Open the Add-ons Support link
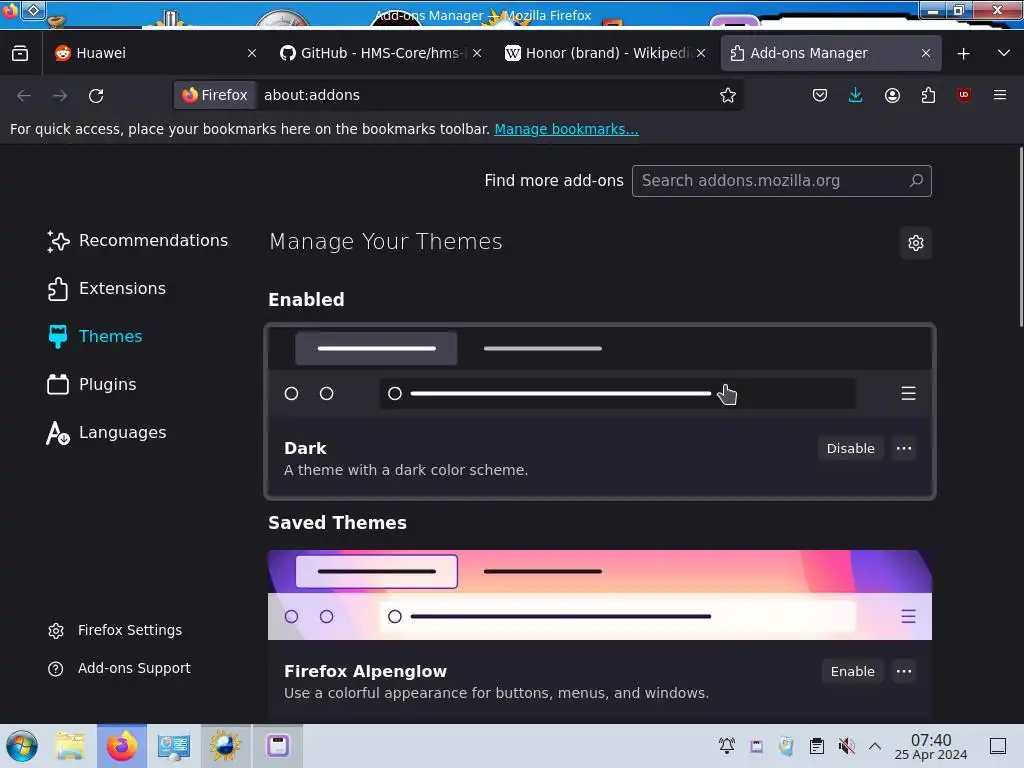 119,669
